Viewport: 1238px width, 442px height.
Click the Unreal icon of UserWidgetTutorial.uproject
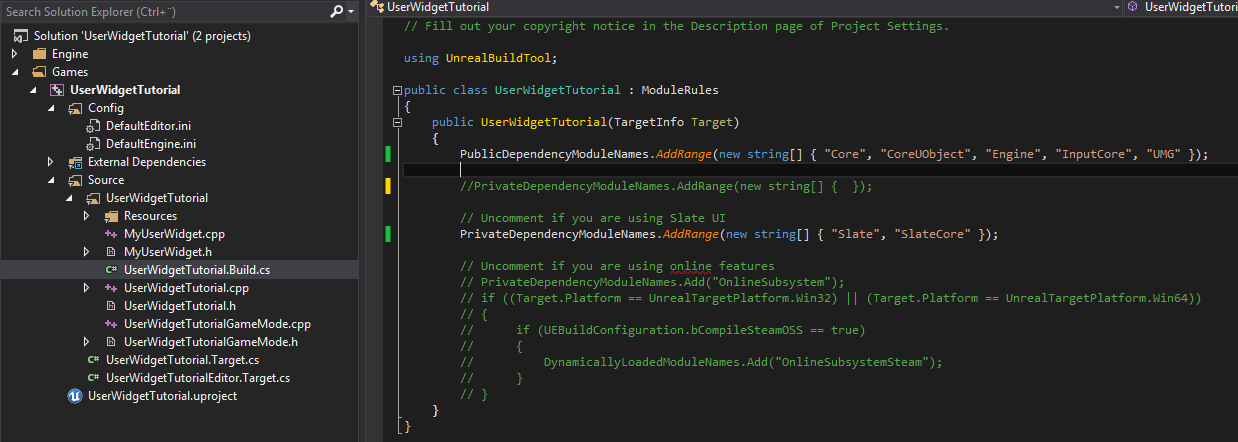75,396
